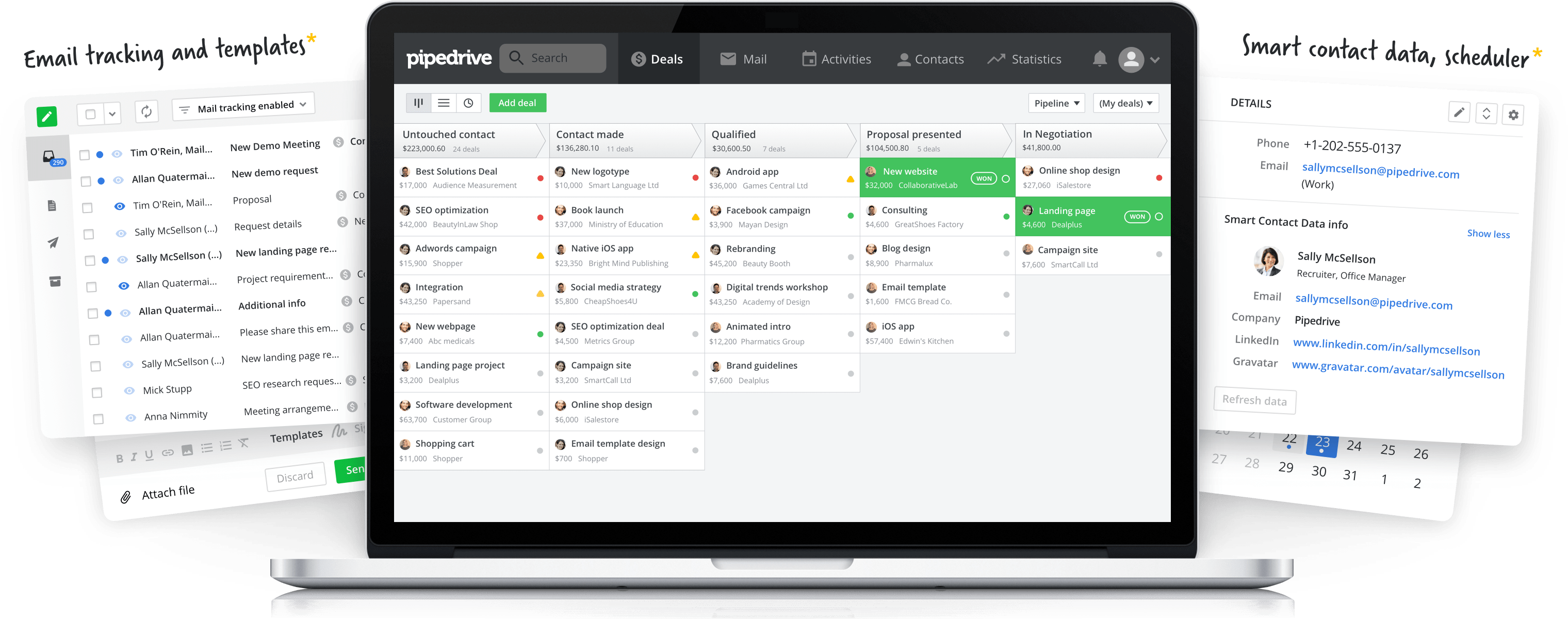Click the Discard button
Image resolution: width=1568 pixels, height=619 pixels.
pyautogui.click(x=295, y=477)
